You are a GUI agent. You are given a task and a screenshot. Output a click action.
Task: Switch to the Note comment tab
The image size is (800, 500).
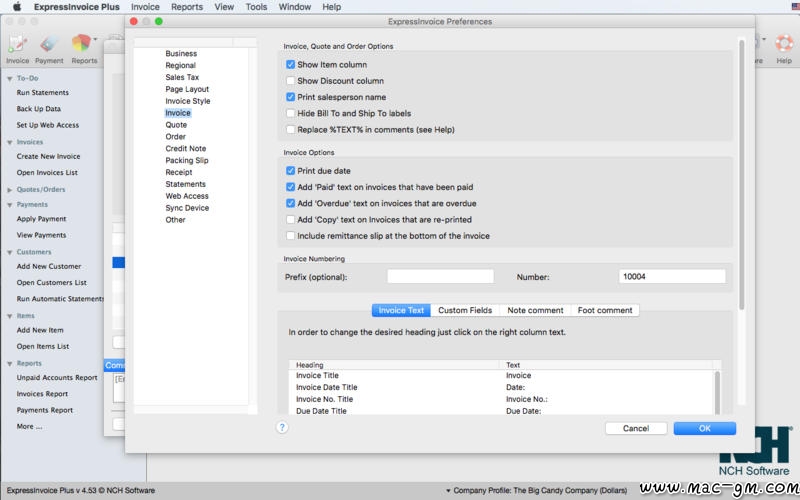[x=535, y=310]
